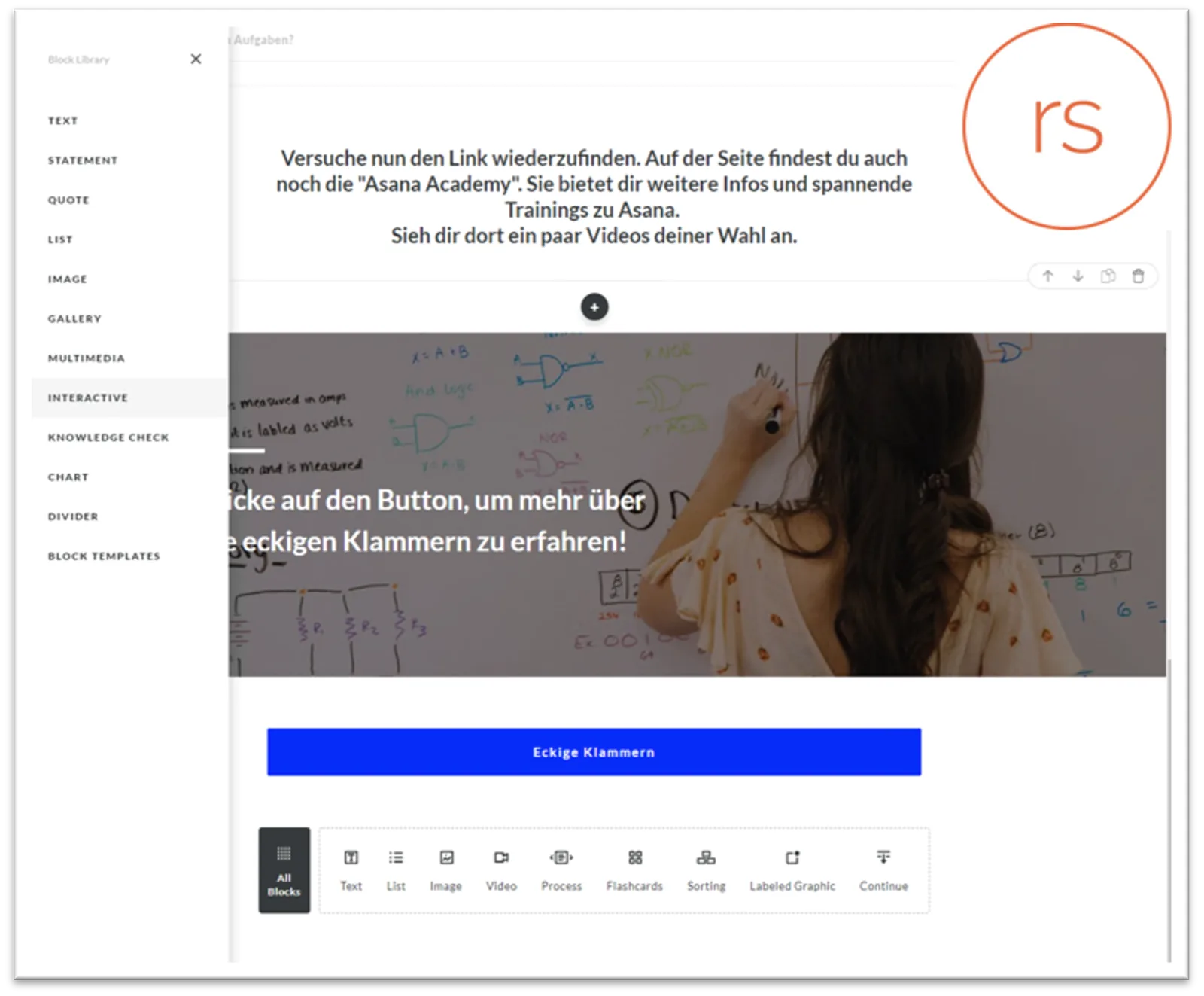
Task: Open the GALLERY block category
Action: pyautogui.click(x=74, y=318)
